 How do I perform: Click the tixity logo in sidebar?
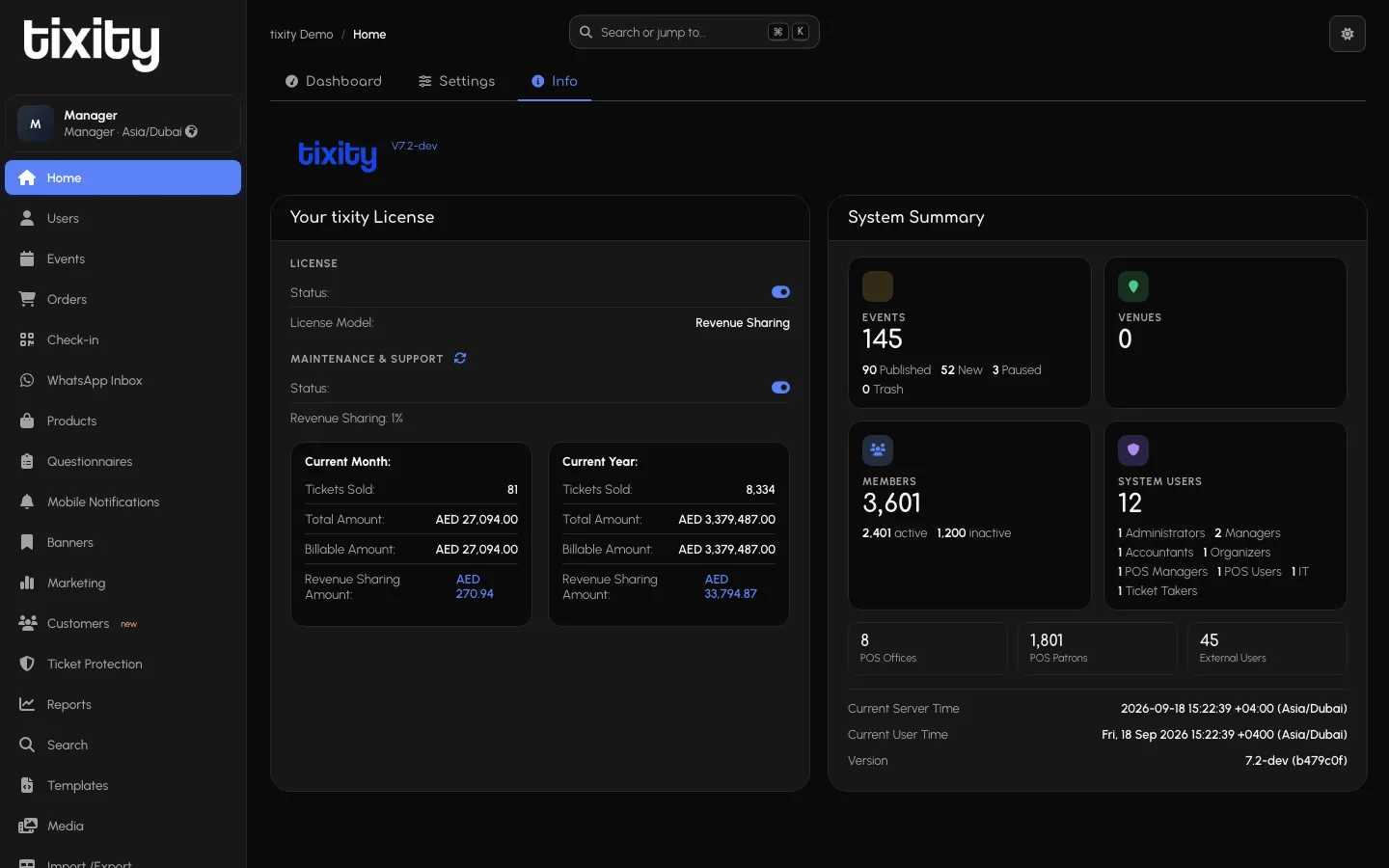tap(92, 44)
